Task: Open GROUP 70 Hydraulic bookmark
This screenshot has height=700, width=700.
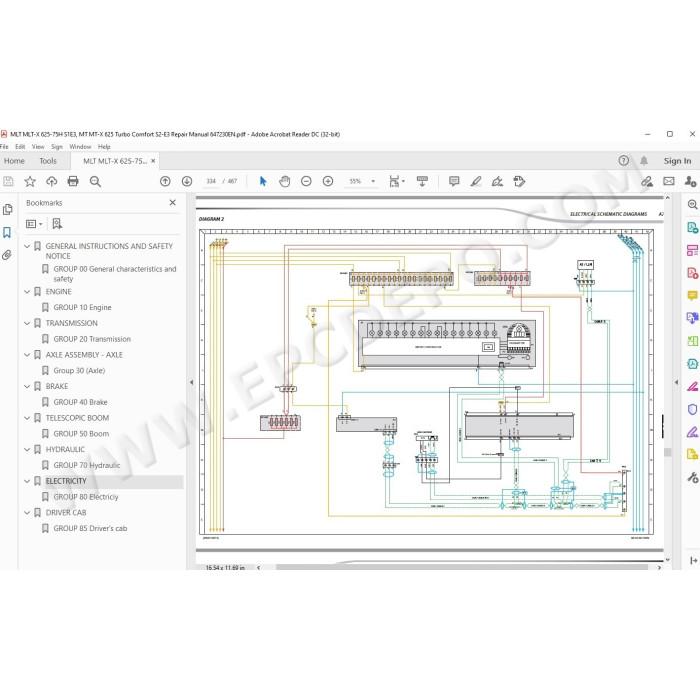Action: [x=87, y=465]
